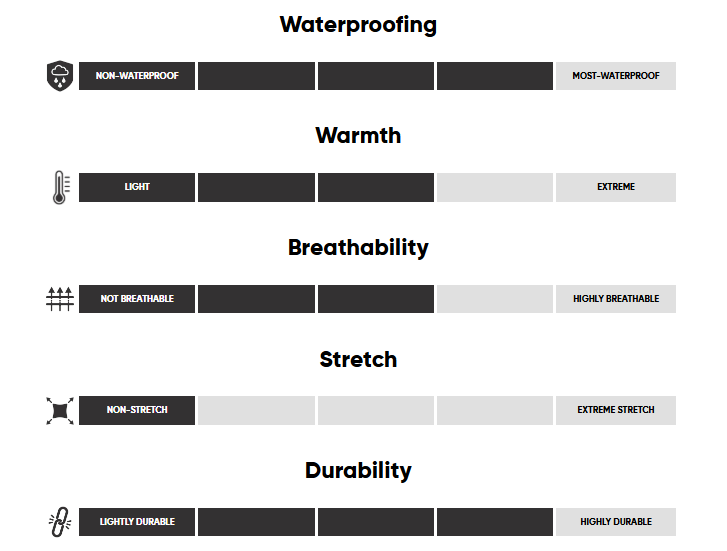The width and height of the screenshot is (727, 551).
Task: Click the Waterproofing heading
Action: click(x=358, y=24)
